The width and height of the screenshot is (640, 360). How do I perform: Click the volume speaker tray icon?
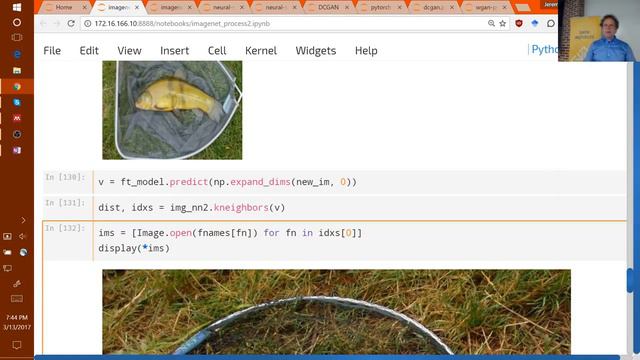point(23,236)
